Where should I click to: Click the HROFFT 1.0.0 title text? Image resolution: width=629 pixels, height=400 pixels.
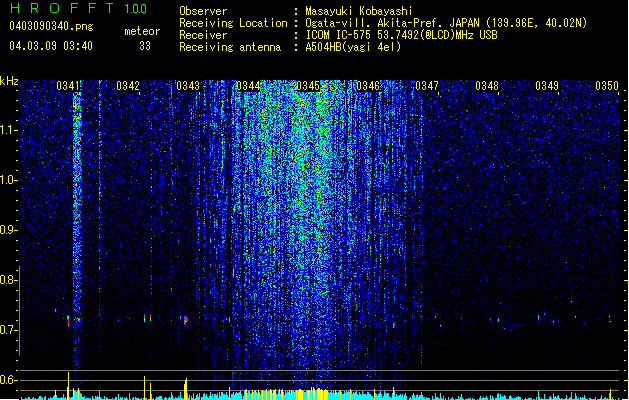[78, 8]
